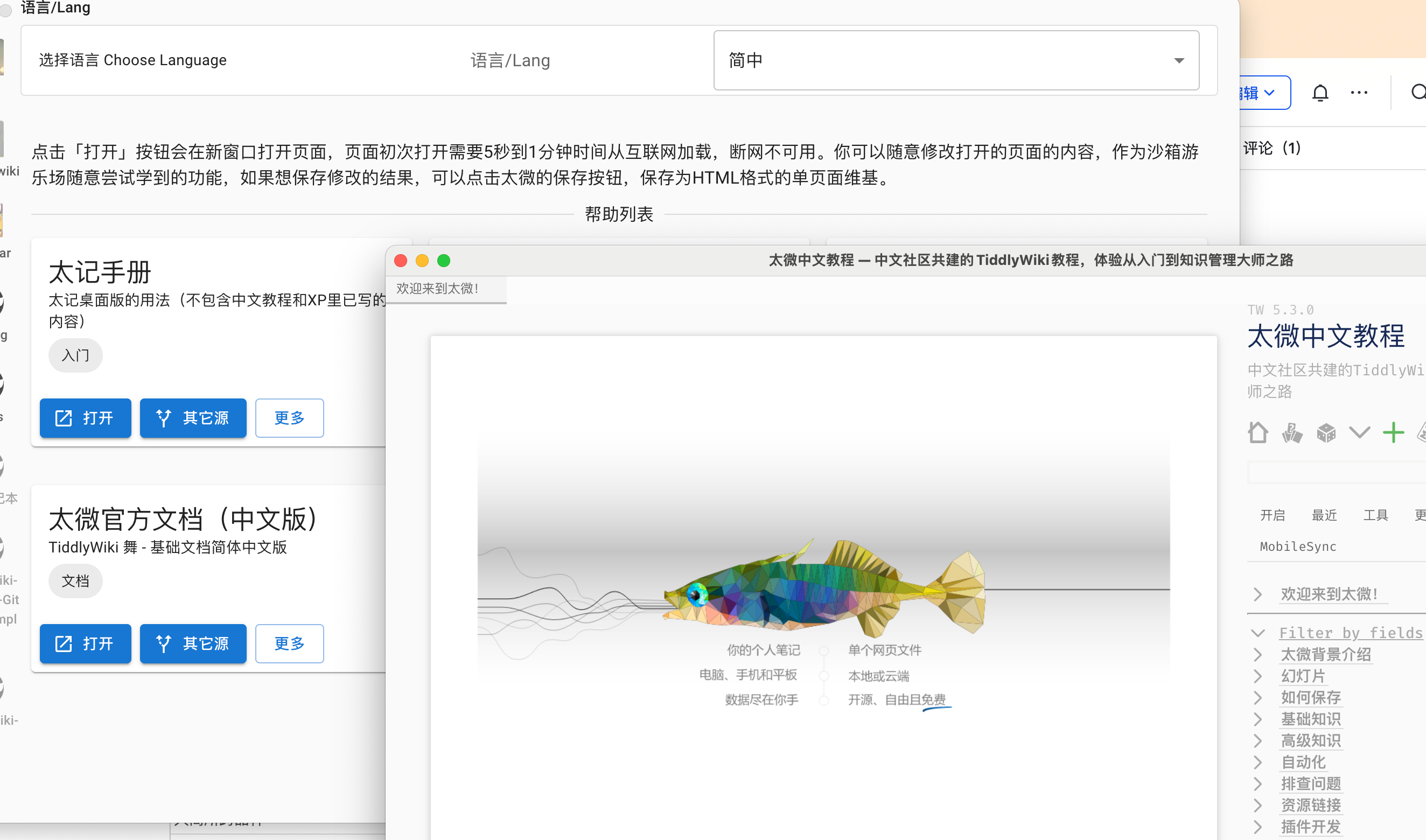The image size is (1426, 840).
Task: Click the question cards icon in the sidebar
Action: tap(1292, 433)
